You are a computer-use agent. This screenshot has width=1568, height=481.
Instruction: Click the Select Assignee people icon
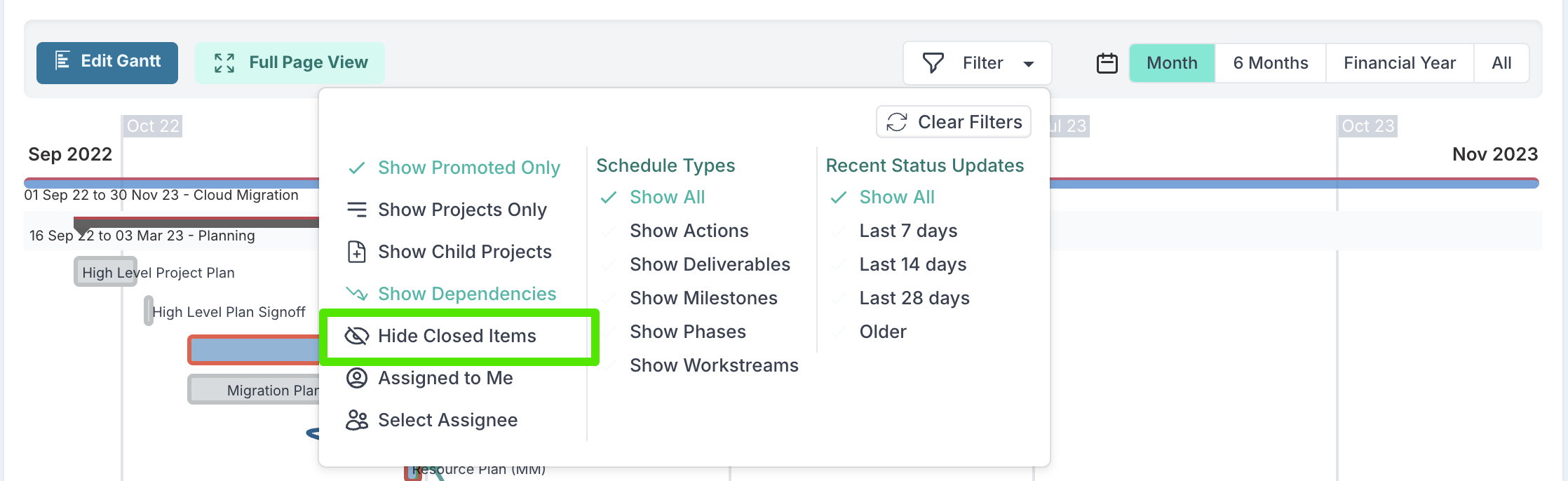tap(357, 420)
